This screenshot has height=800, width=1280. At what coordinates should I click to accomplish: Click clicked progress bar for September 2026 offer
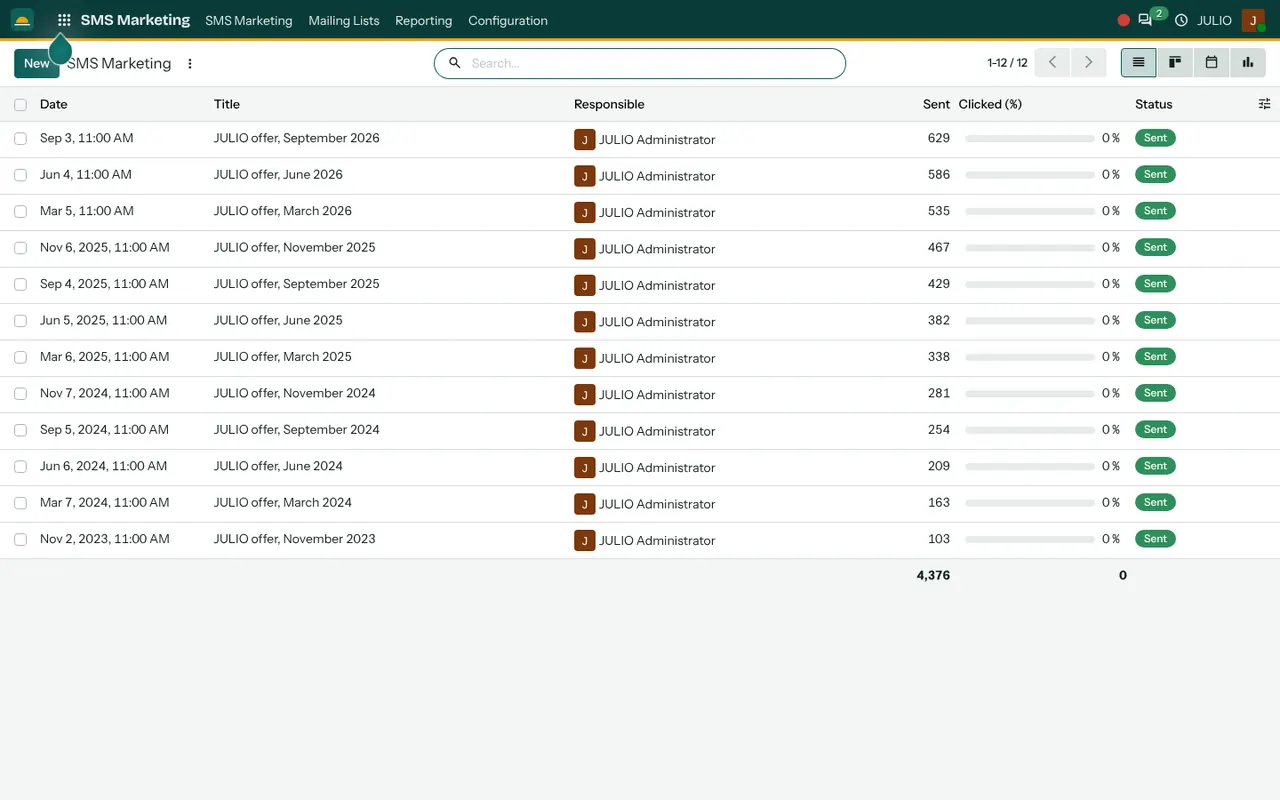(x=1030, y=139)
